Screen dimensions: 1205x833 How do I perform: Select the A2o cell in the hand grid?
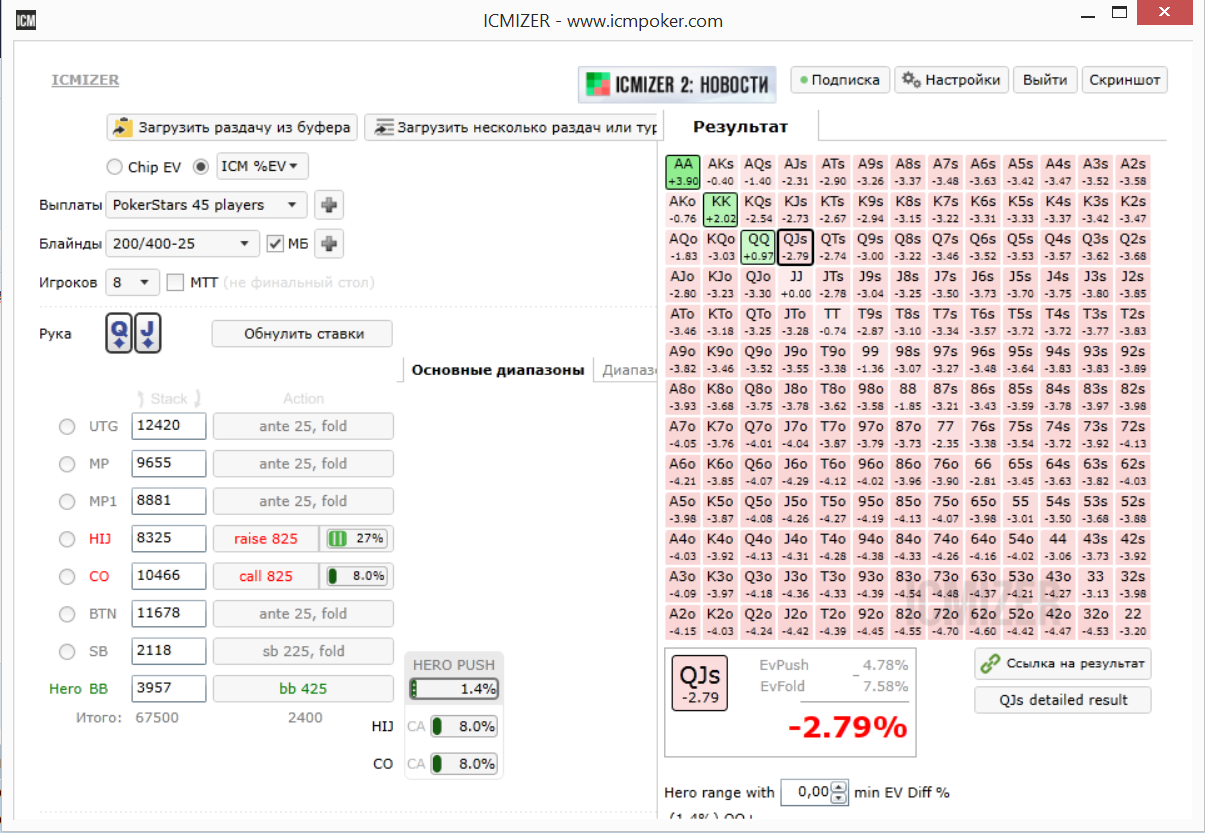[x=684, y=622]
